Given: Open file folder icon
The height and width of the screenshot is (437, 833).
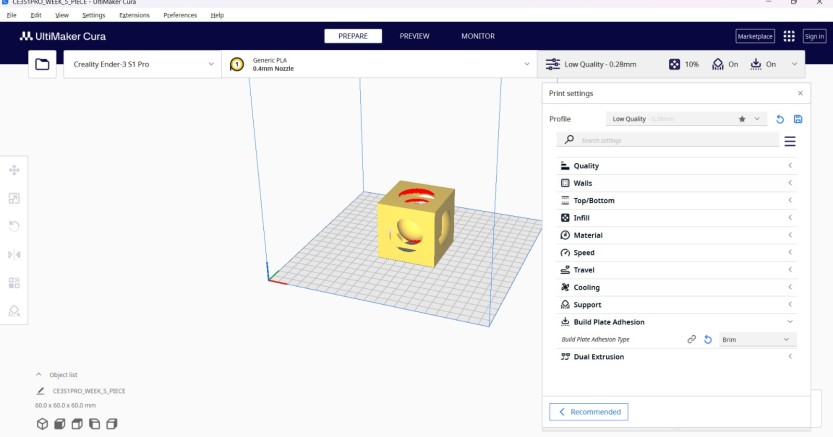Looking at the screenshot, I should (x=42, y=64).
